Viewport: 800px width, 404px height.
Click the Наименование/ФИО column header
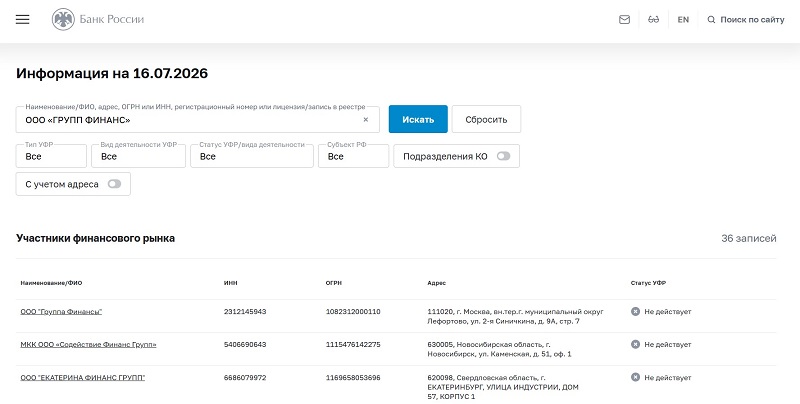tap(51, 283)
